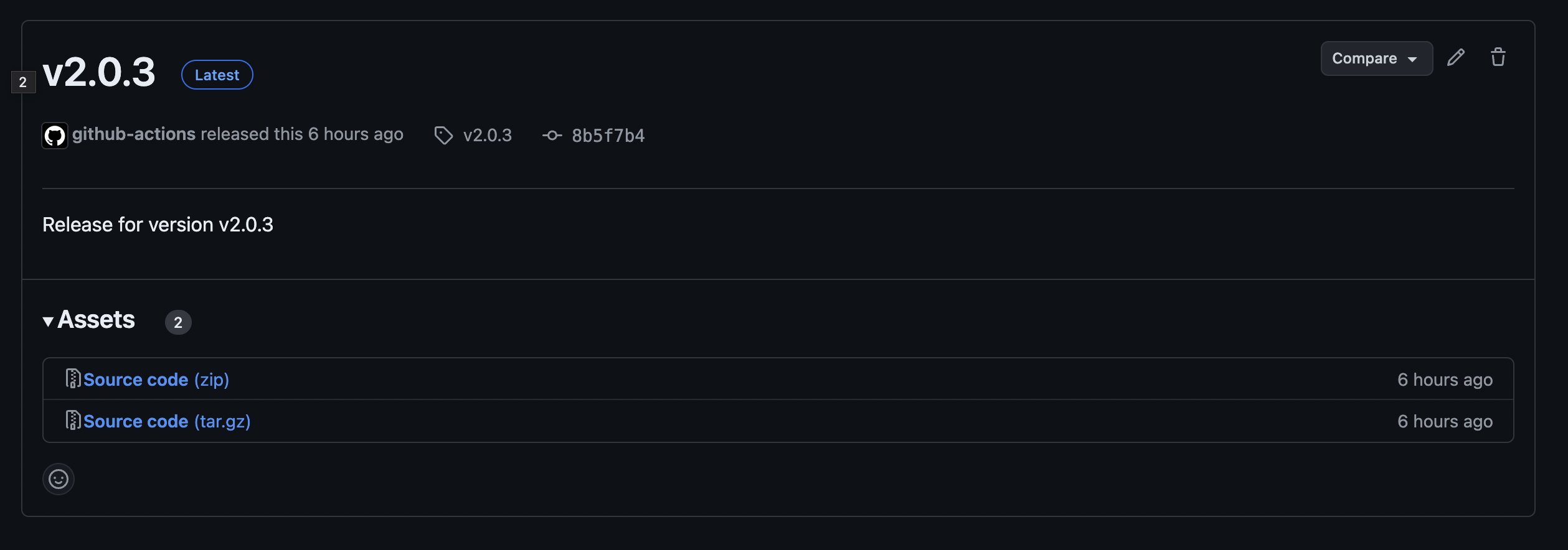Open the v2.0.3 tag link
1568x550 pixels.
click(488, 135)
